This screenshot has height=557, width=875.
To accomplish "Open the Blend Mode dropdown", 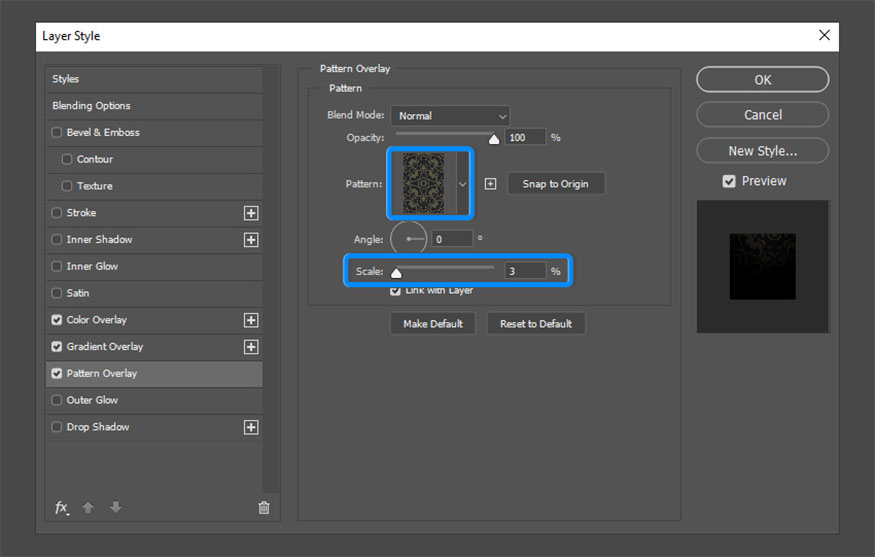I will tap(450, 116).
